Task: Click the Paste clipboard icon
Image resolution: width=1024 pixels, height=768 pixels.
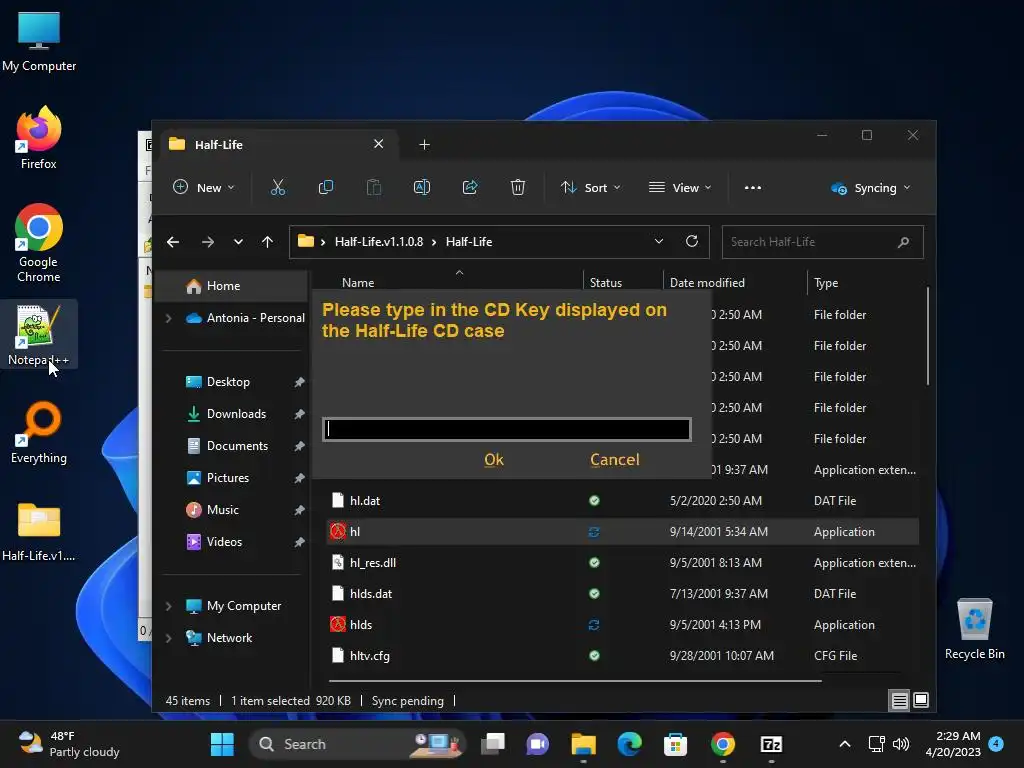Action: (x=374, y=188)
